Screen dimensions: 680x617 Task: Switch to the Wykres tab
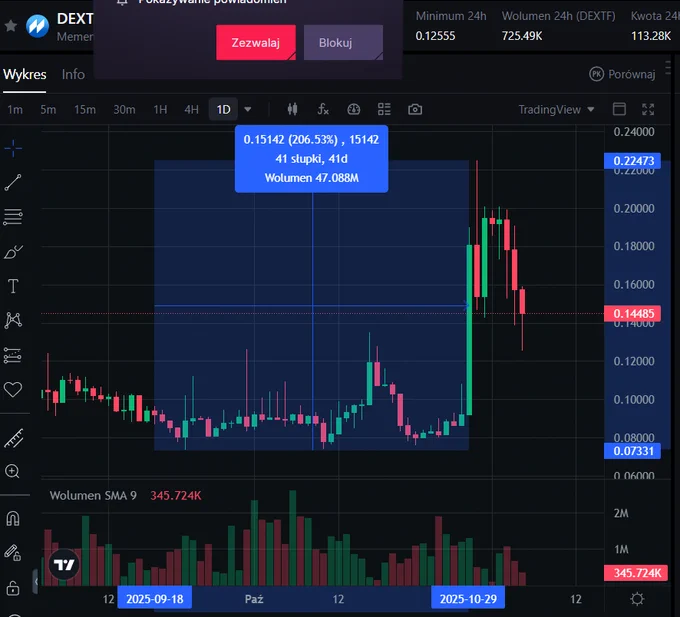24,74
